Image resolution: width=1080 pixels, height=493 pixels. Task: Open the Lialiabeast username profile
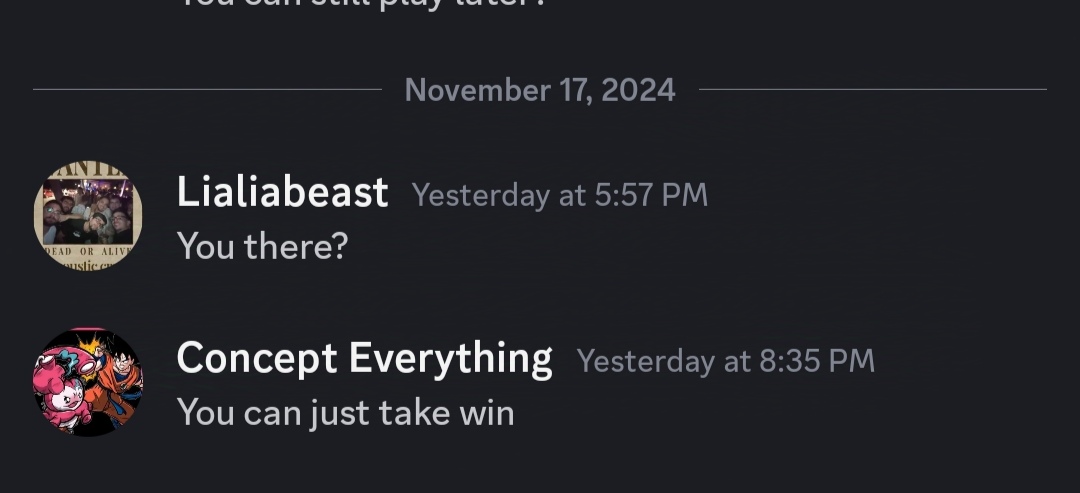point(282,192)
